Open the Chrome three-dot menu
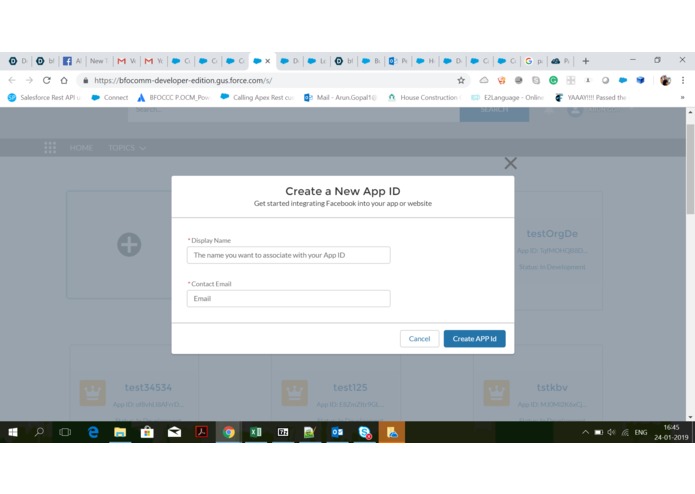 point(683,80)
